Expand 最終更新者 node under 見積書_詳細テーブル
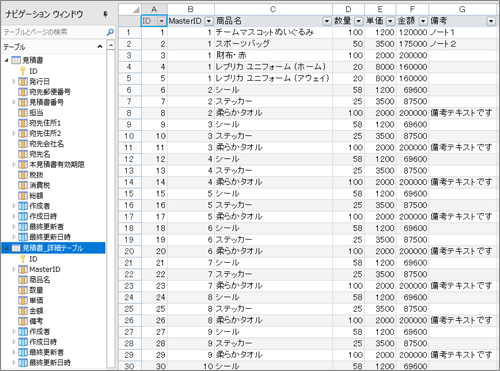The width and height of the screenshot is (500, 371). (14, 352)
